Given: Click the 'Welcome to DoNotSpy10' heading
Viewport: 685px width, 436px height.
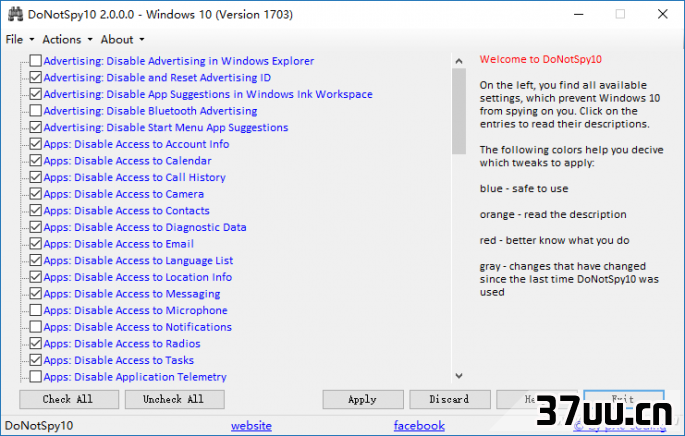Looking at the screenshot, I should click(x=540, y=59).
